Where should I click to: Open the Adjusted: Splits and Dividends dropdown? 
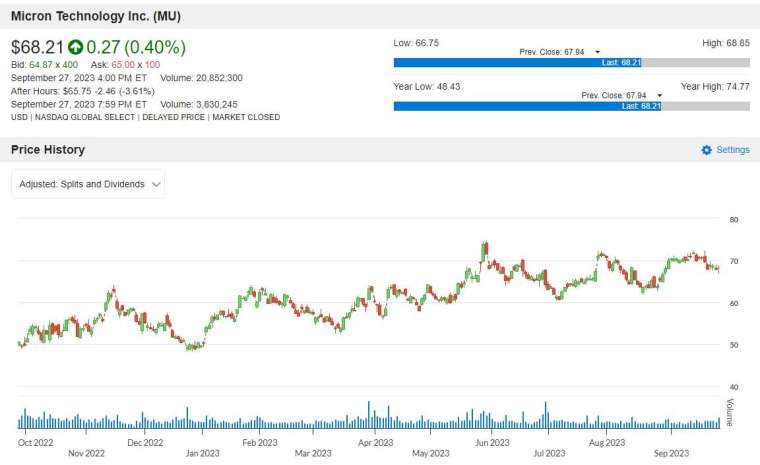coord(88,184)
